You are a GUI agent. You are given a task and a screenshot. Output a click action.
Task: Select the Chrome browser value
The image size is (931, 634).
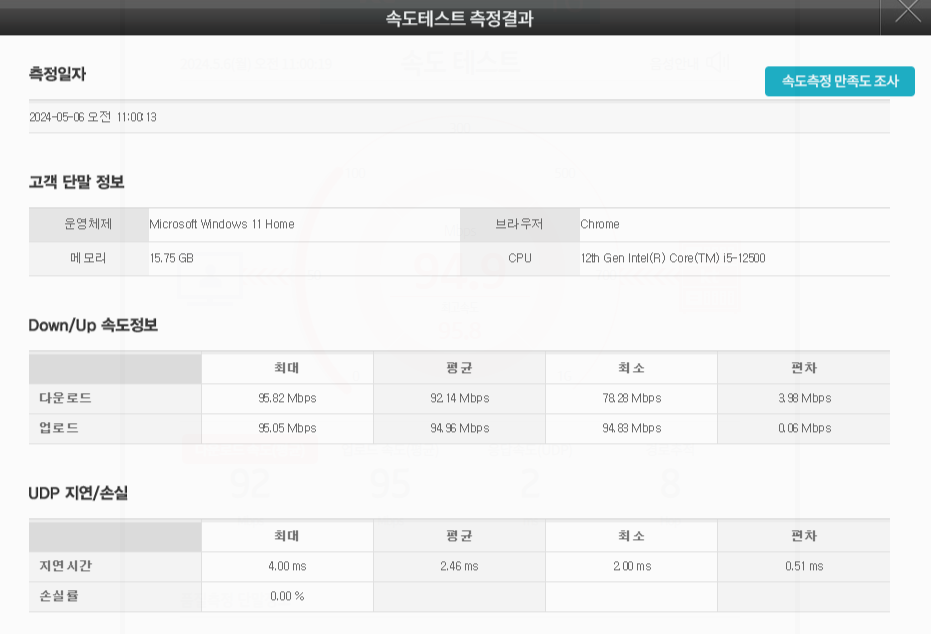[x=600, y=224]
